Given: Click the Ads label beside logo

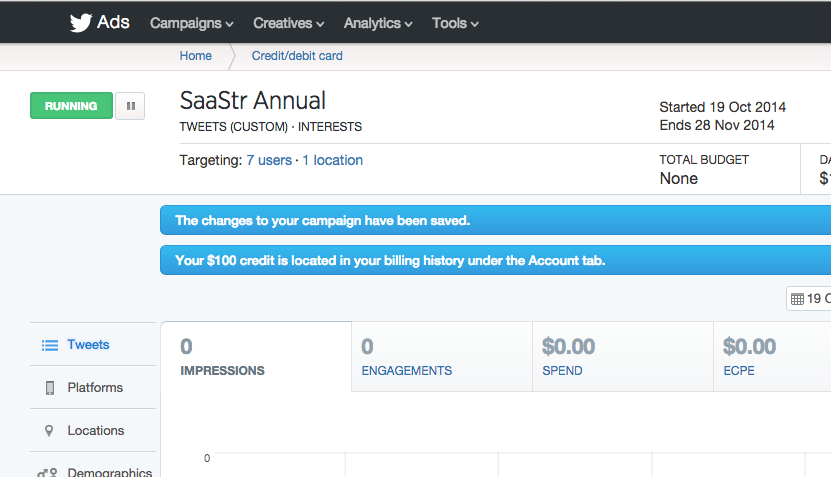Looking at the screenshot, I should coord(113,22).
